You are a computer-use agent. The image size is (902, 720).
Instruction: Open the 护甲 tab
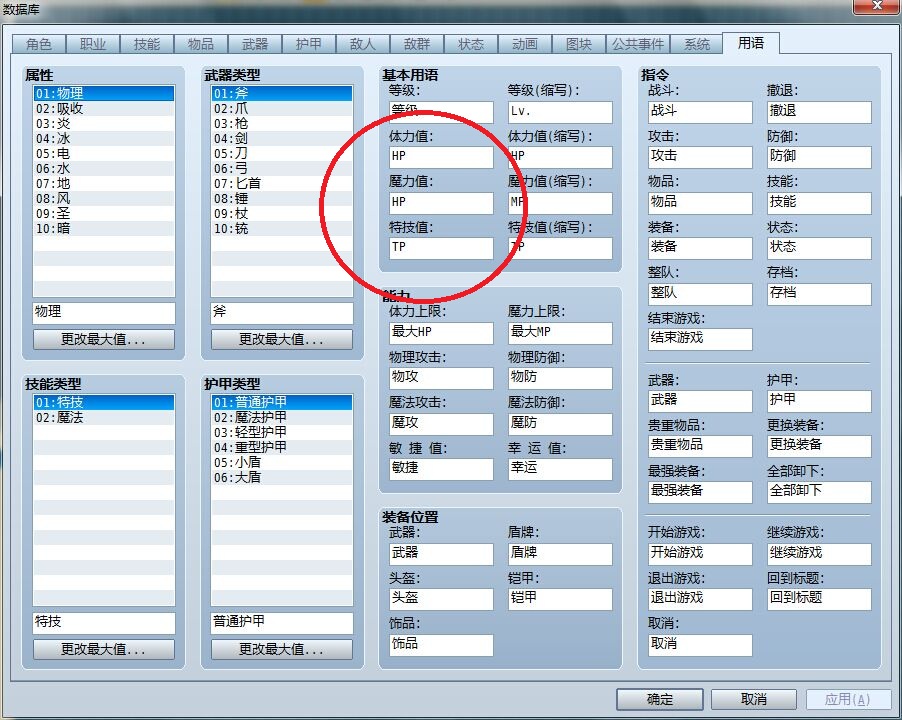(x=309, y=44)
